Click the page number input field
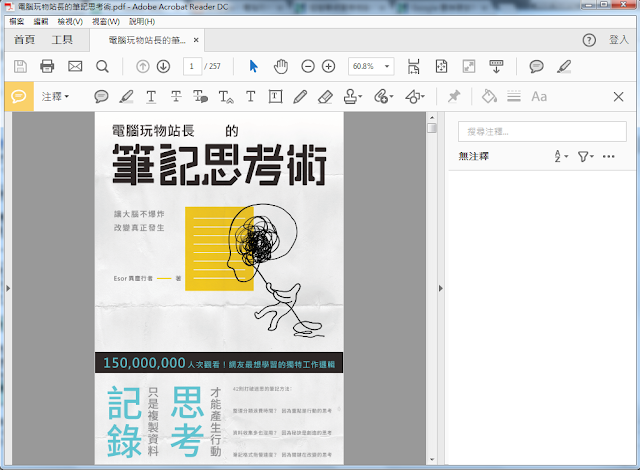 point(192,66)
